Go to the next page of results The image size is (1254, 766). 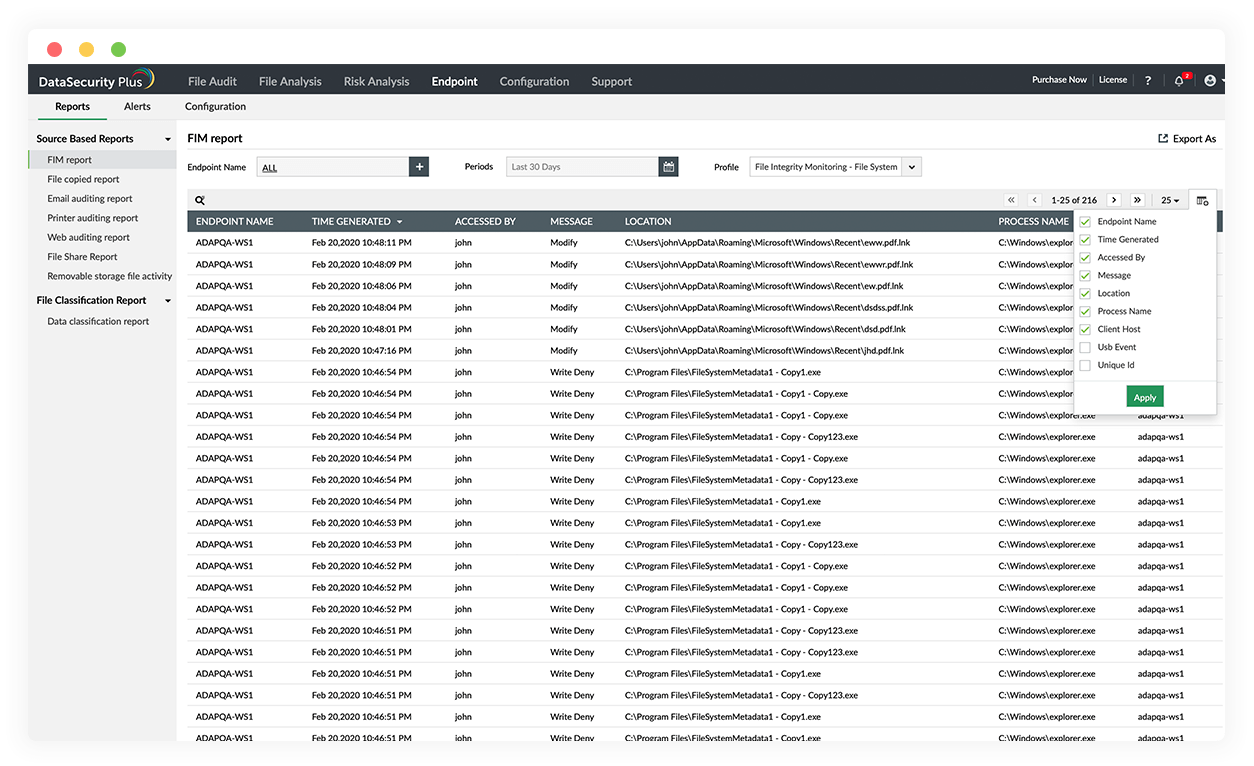click(1113, 199)
